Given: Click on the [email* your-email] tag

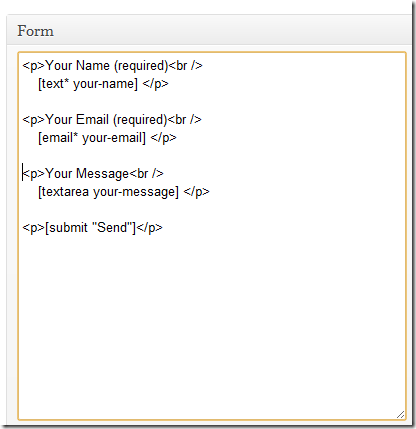Looking at the screenshot, I should point(92,137).
